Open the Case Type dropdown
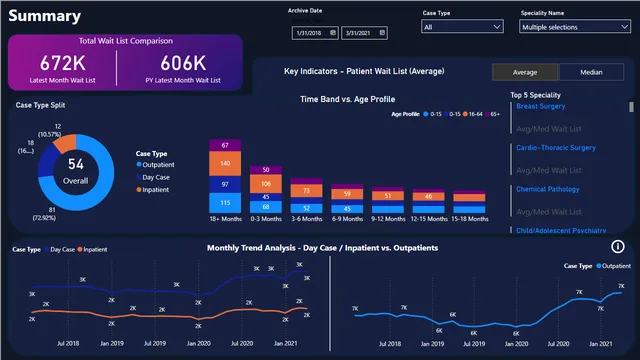Screen dimensions: 640x360 click(462, 27)
